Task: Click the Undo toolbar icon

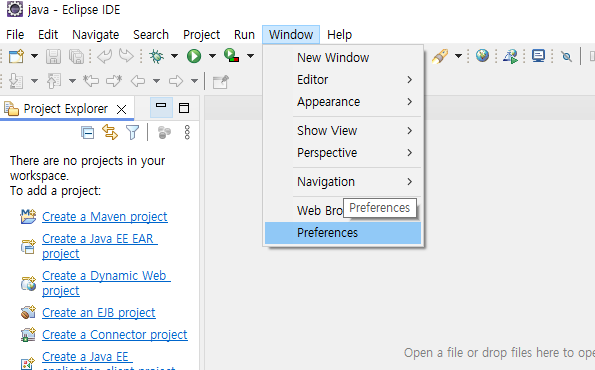Action: click(x=104, y=56)
